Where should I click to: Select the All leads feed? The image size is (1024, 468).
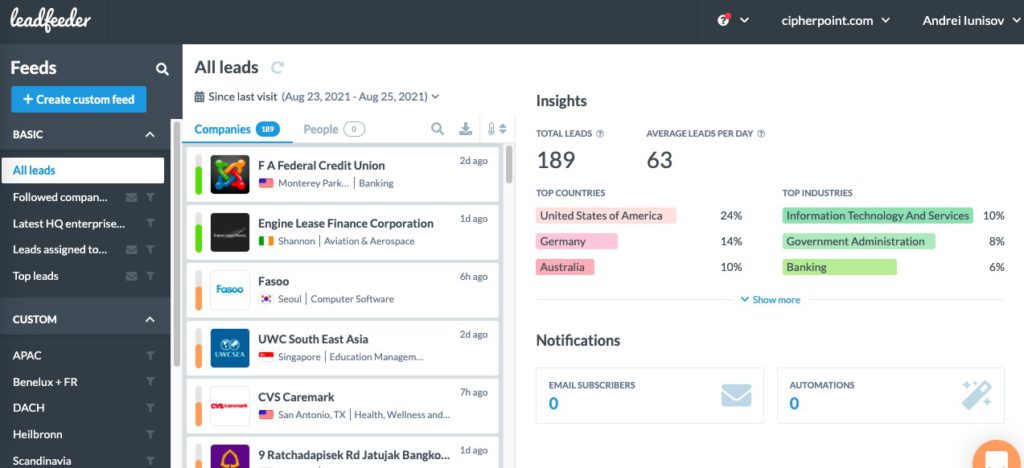pyautogui.click(x=82, y=170)
